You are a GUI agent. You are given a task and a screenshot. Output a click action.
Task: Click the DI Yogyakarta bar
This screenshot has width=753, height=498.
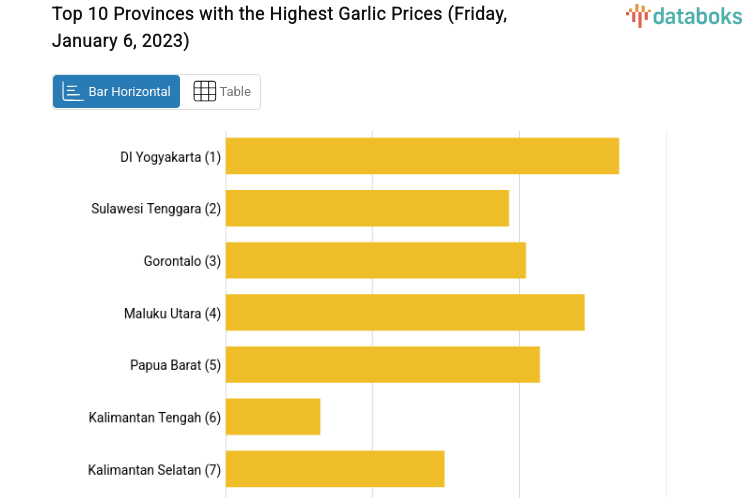tap(422, 156)
